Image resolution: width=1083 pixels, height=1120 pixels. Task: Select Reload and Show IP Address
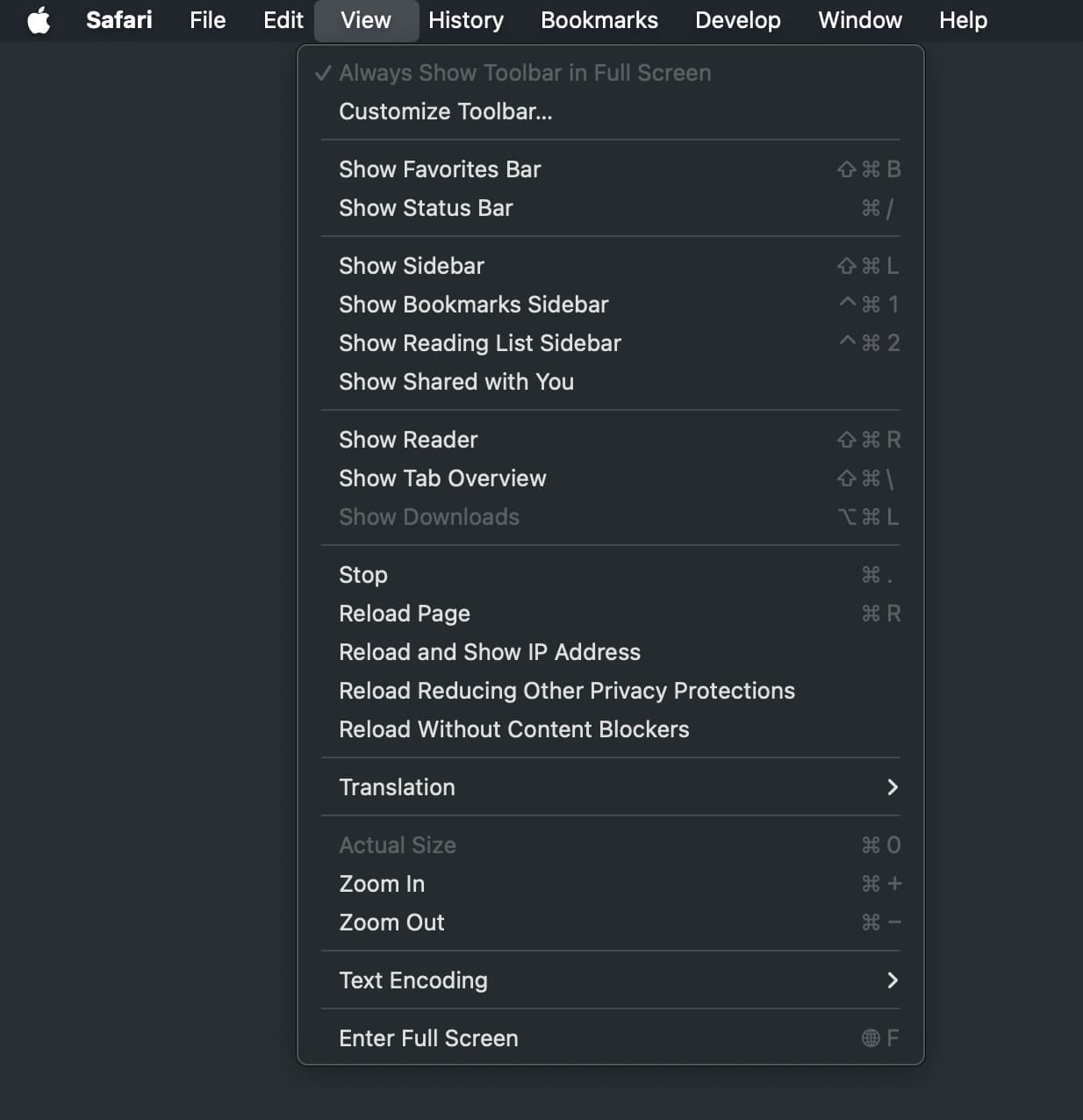611,652
